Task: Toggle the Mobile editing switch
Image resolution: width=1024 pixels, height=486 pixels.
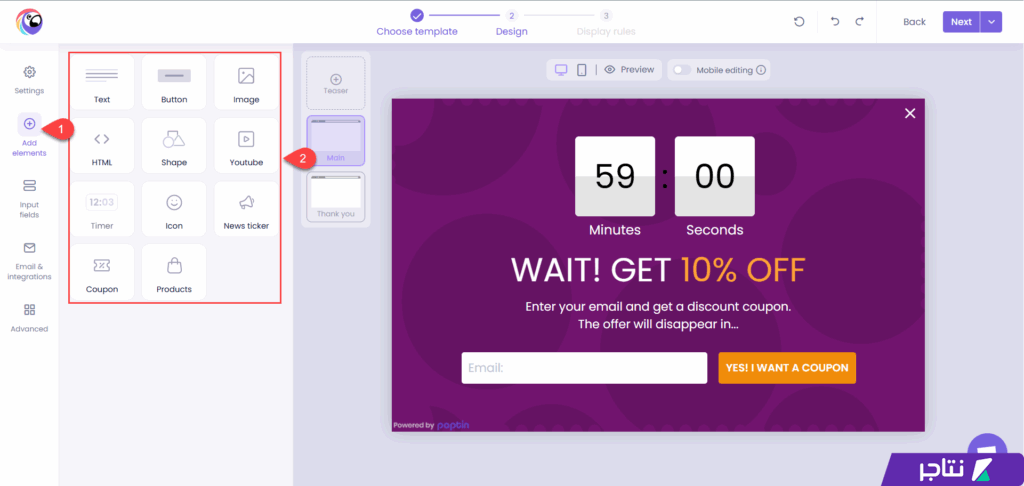Action: (x=682, y=70)
